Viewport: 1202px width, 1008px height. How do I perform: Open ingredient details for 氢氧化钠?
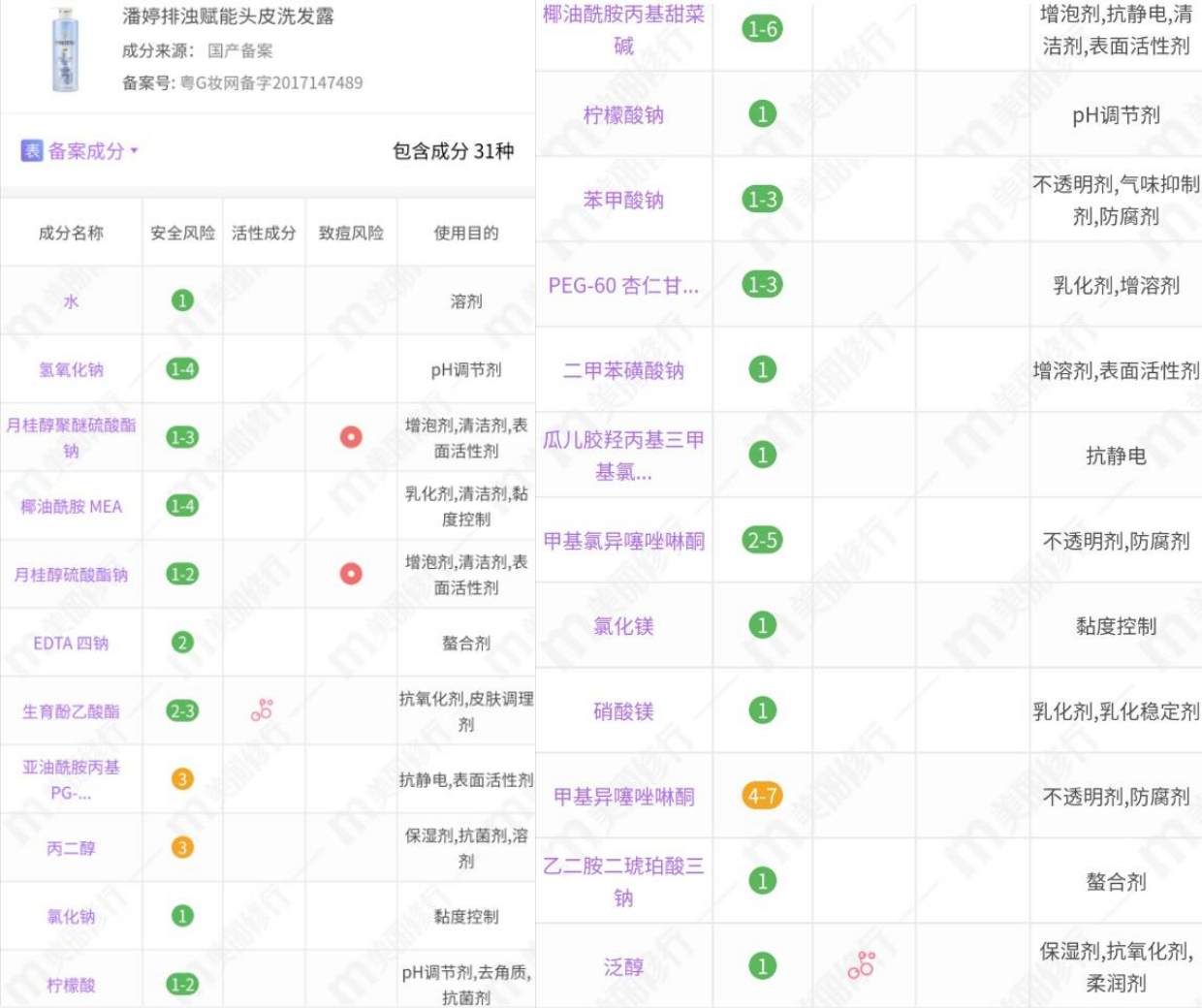pos(68,369)
